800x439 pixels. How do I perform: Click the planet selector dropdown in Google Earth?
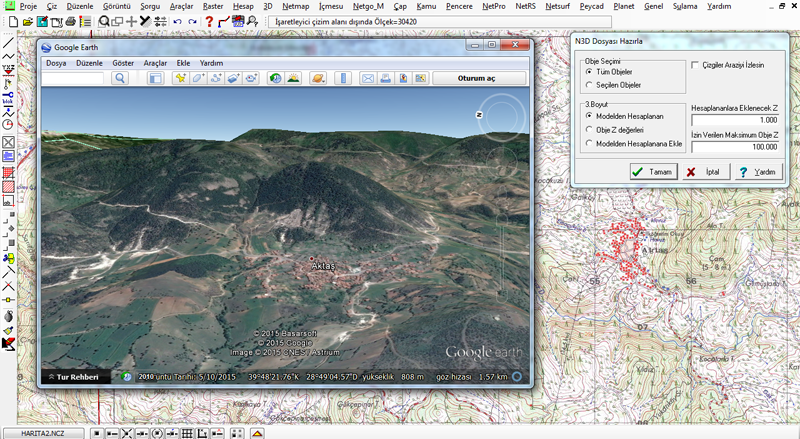(x=317, y=78)
